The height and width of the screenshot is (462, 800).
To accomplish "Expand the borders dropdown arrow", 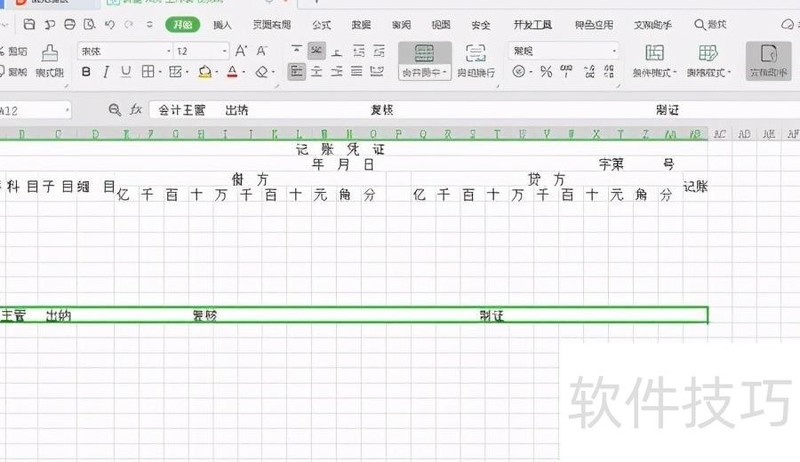I will tap(160, 72).
